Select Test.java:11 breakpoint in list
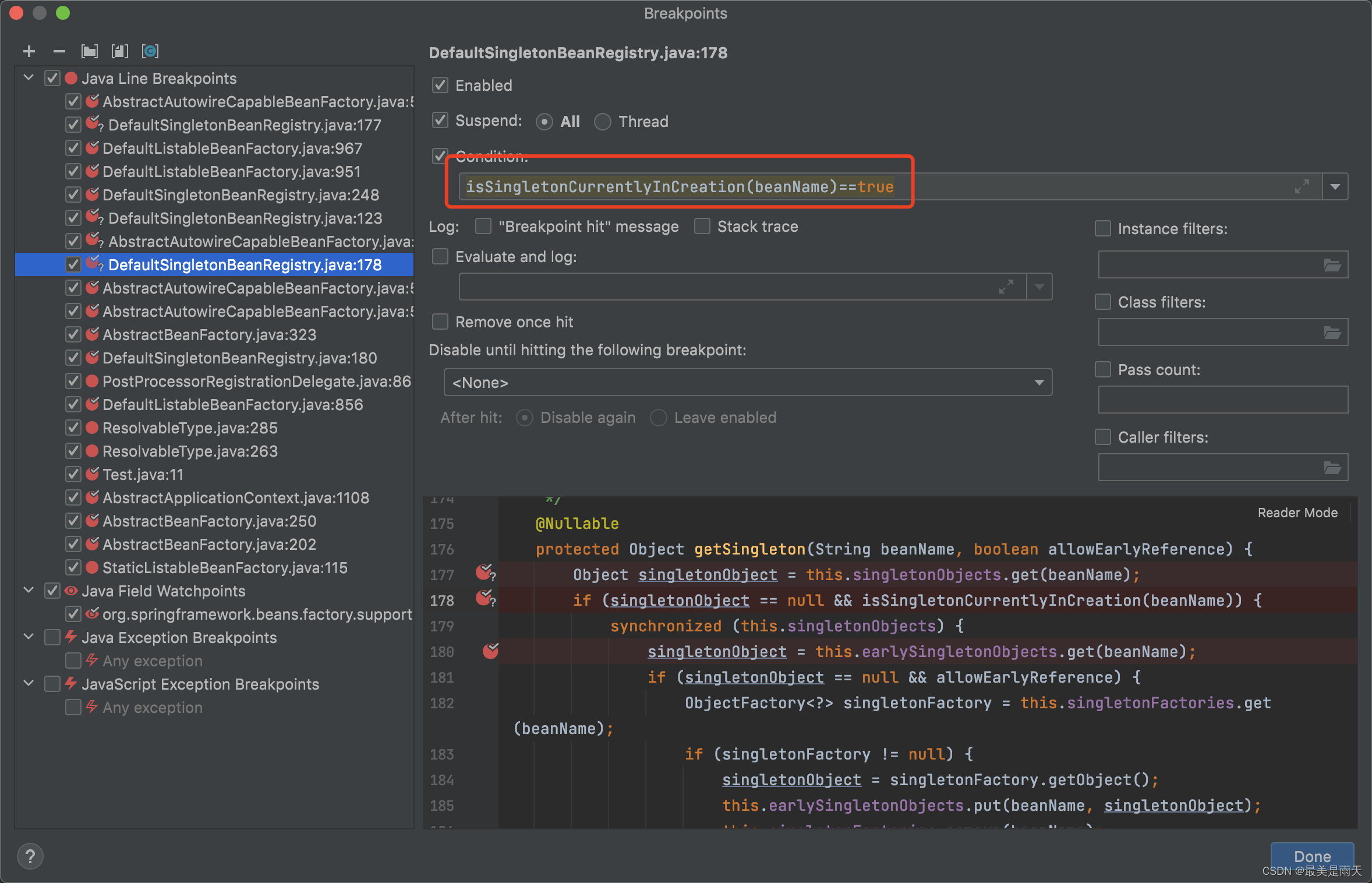 [x=143, y=475]
